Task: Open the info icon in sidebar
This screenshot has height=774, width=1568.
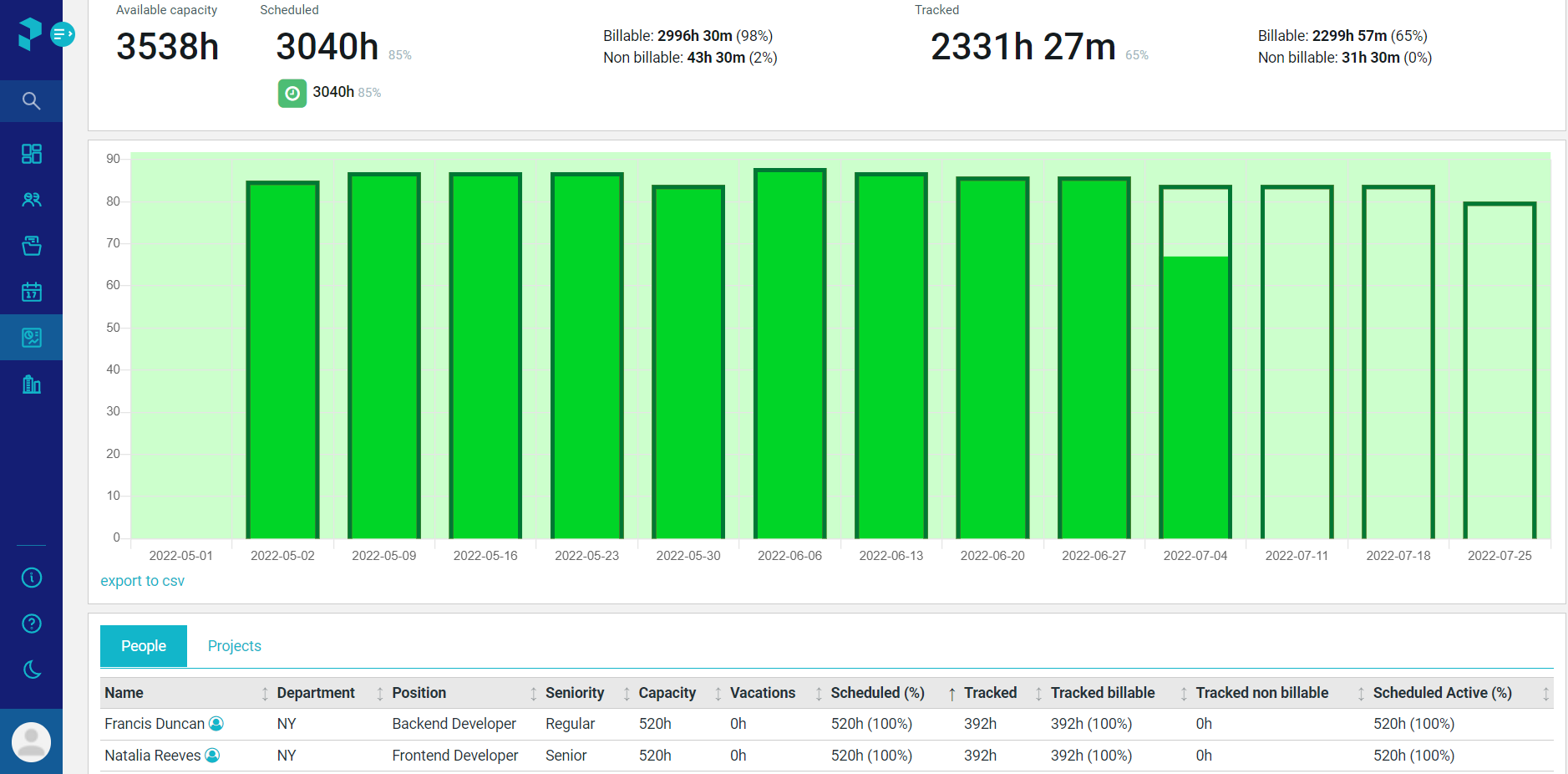Action: click(x=32, y=578)
